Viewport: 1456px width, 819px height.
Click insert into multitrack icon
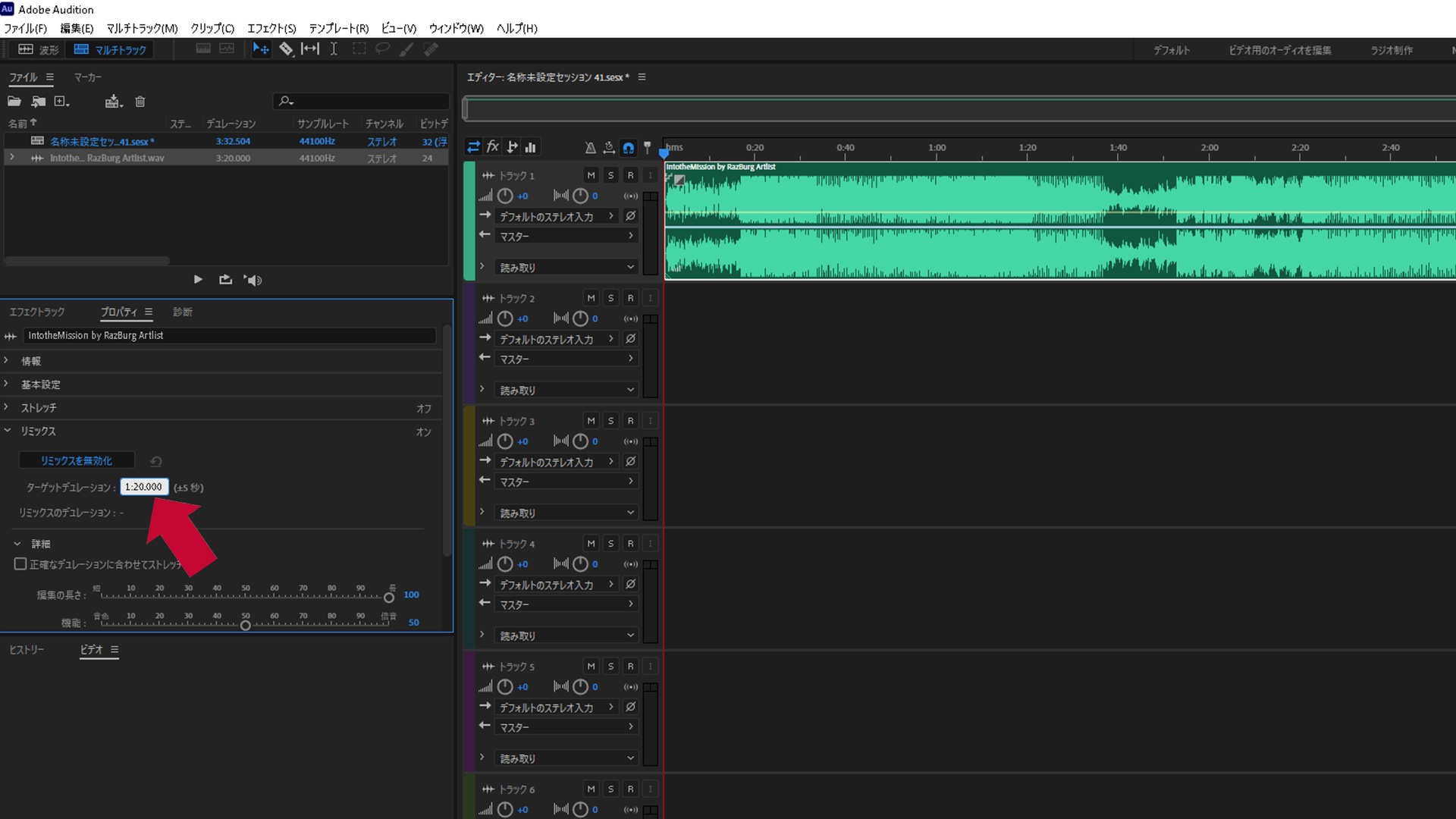(114, 102)
